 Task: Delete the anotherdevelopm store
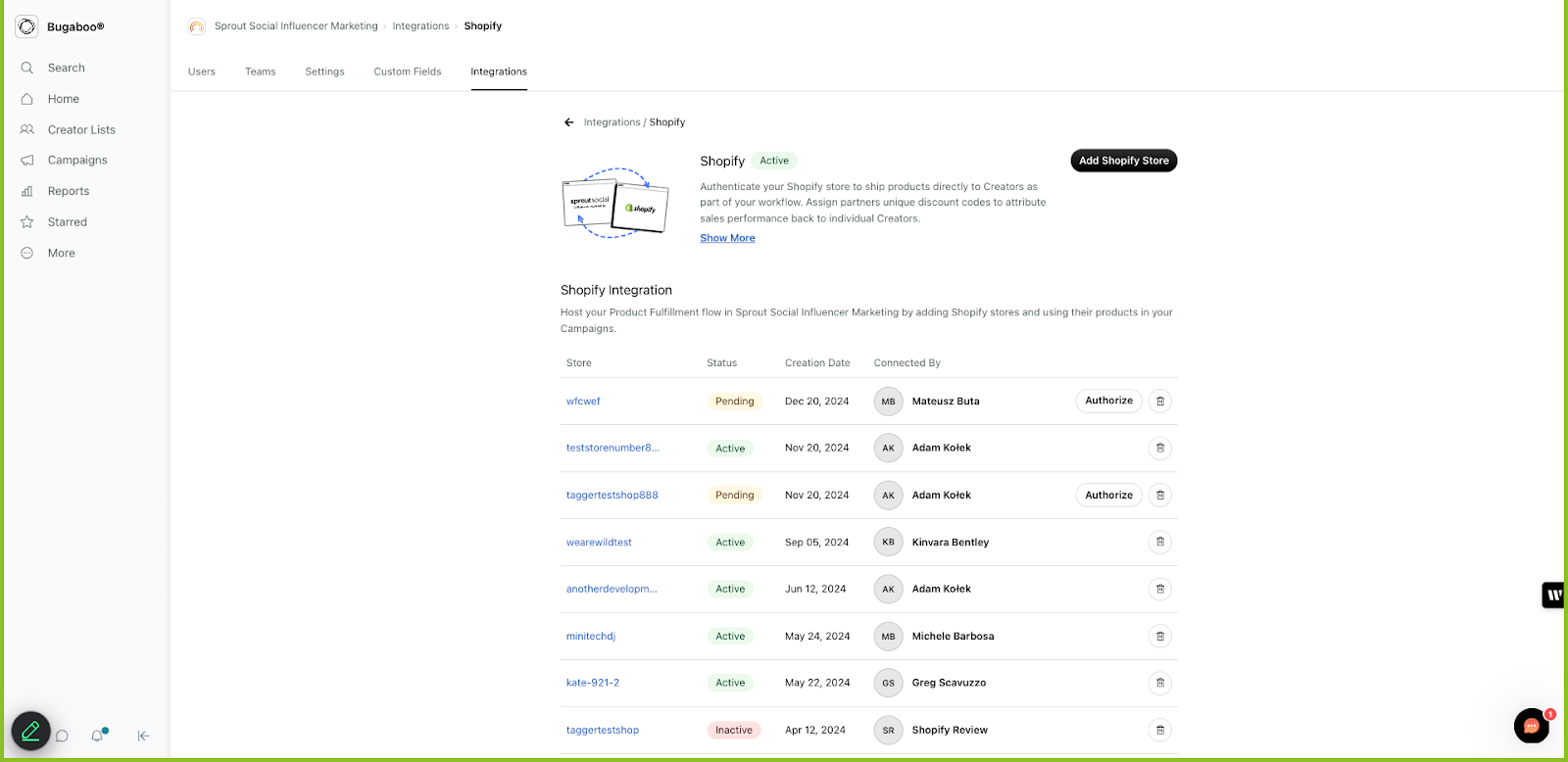point(1160,590)
